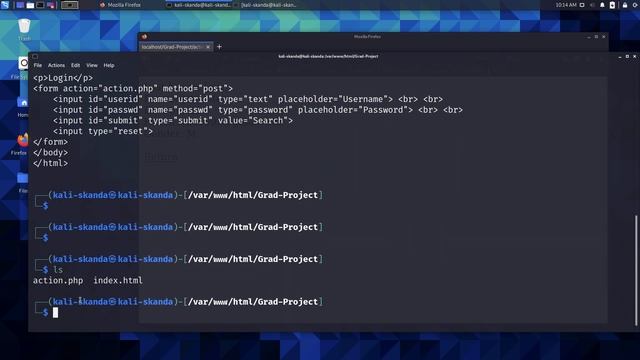The width and height of the screenshot is (640, 360).
Task: Click the lock screen icon
Action: point(625,5)
